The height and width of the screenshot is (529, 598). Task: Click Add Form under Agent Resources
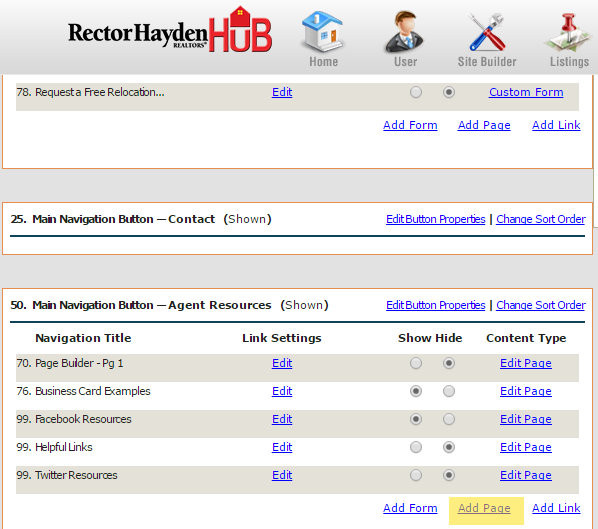[x=410, y=508]
